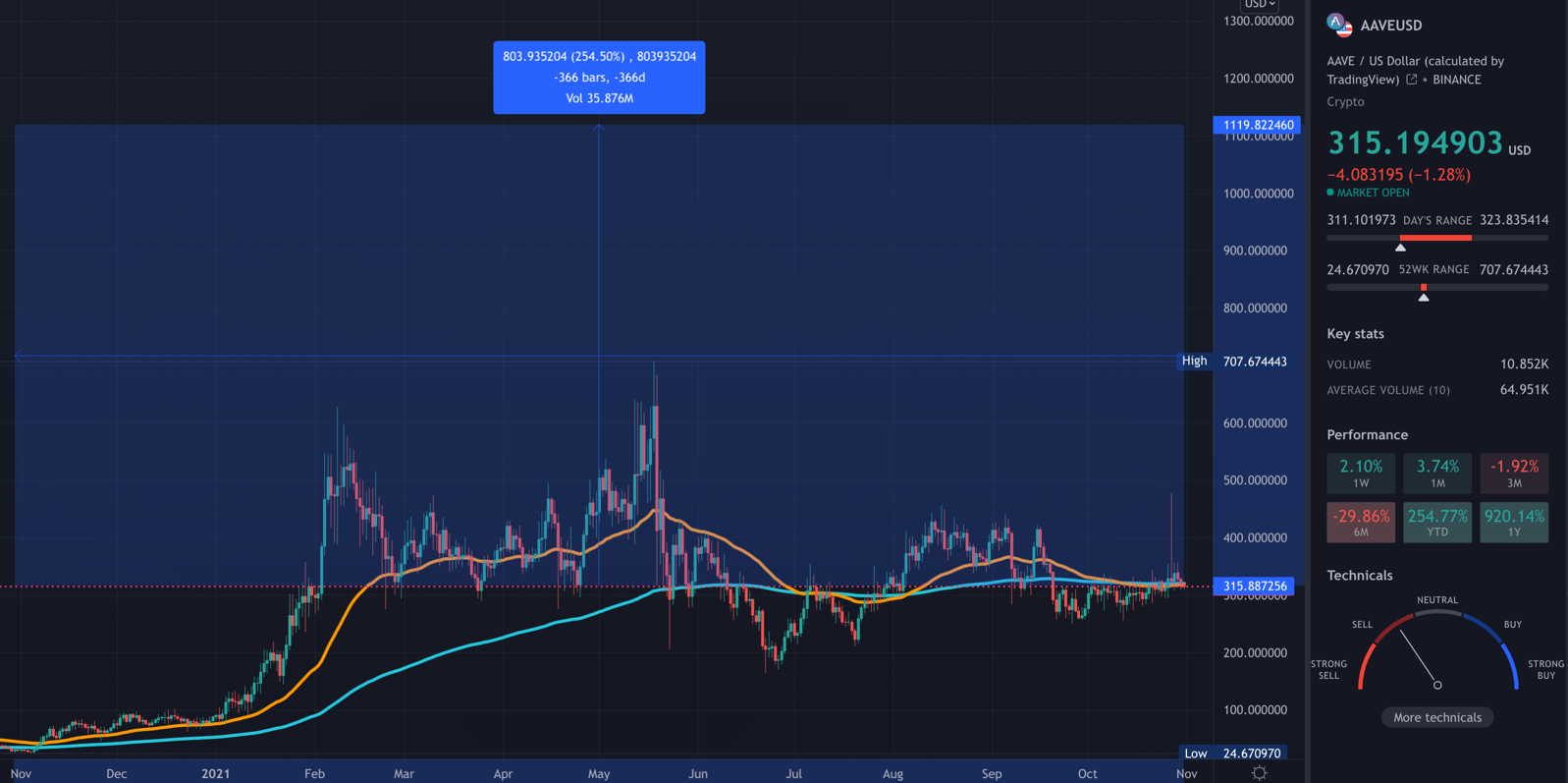
Task: Open chart settings gear on time axis
Action: [1259, 773]
